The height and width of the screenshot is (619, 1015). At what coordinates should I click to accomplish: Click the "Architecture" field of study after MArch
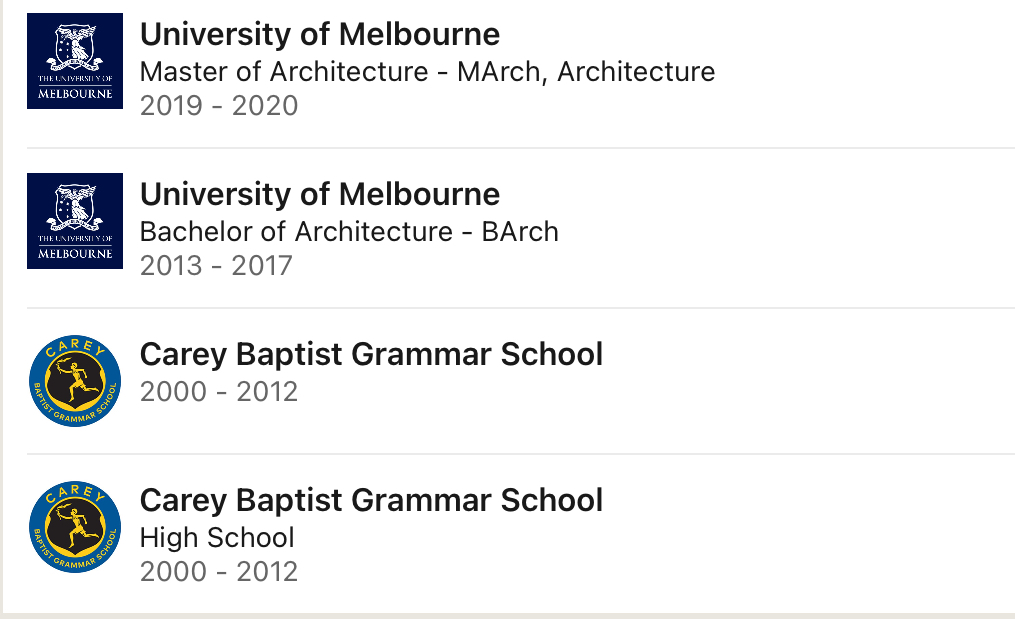click(x=636, y=72)
